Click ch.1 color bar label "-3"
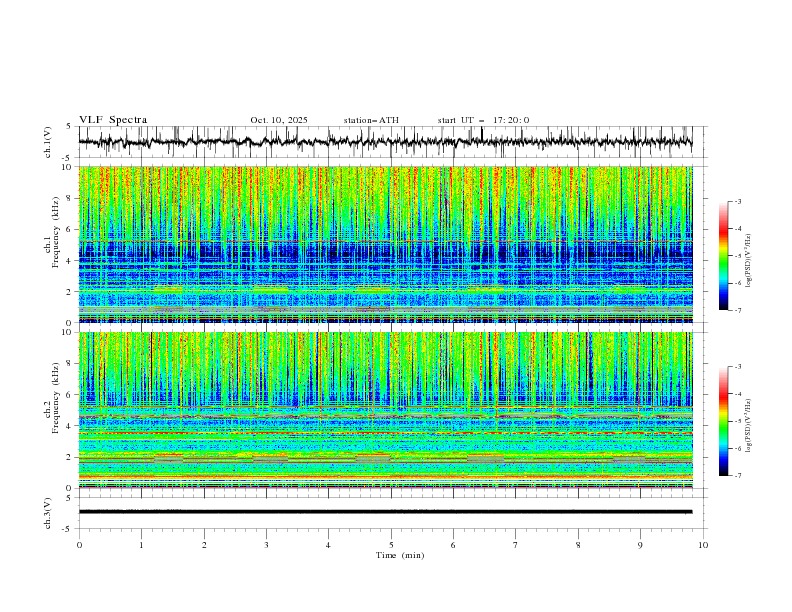 click(737, 201)
